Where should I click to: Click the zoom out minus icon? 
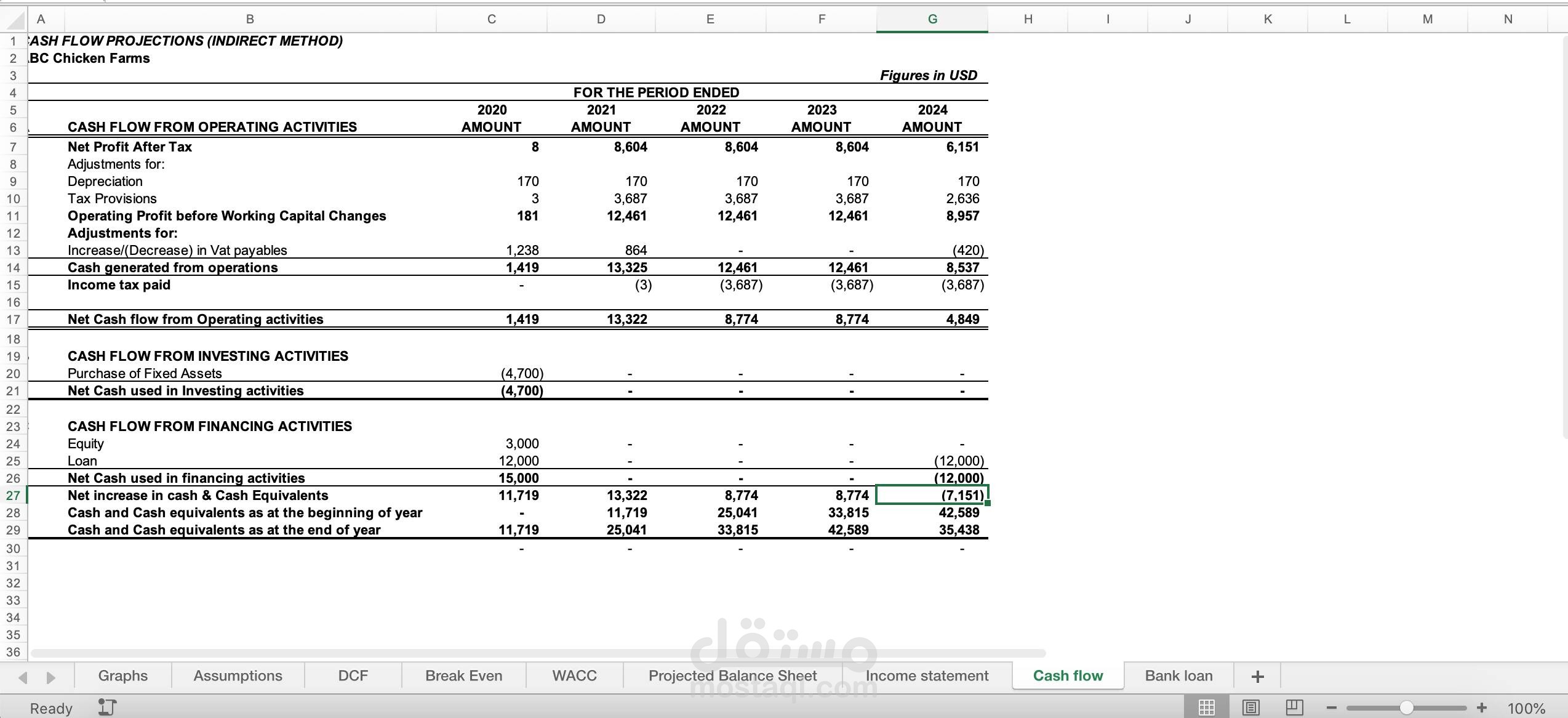point(1332,708)
